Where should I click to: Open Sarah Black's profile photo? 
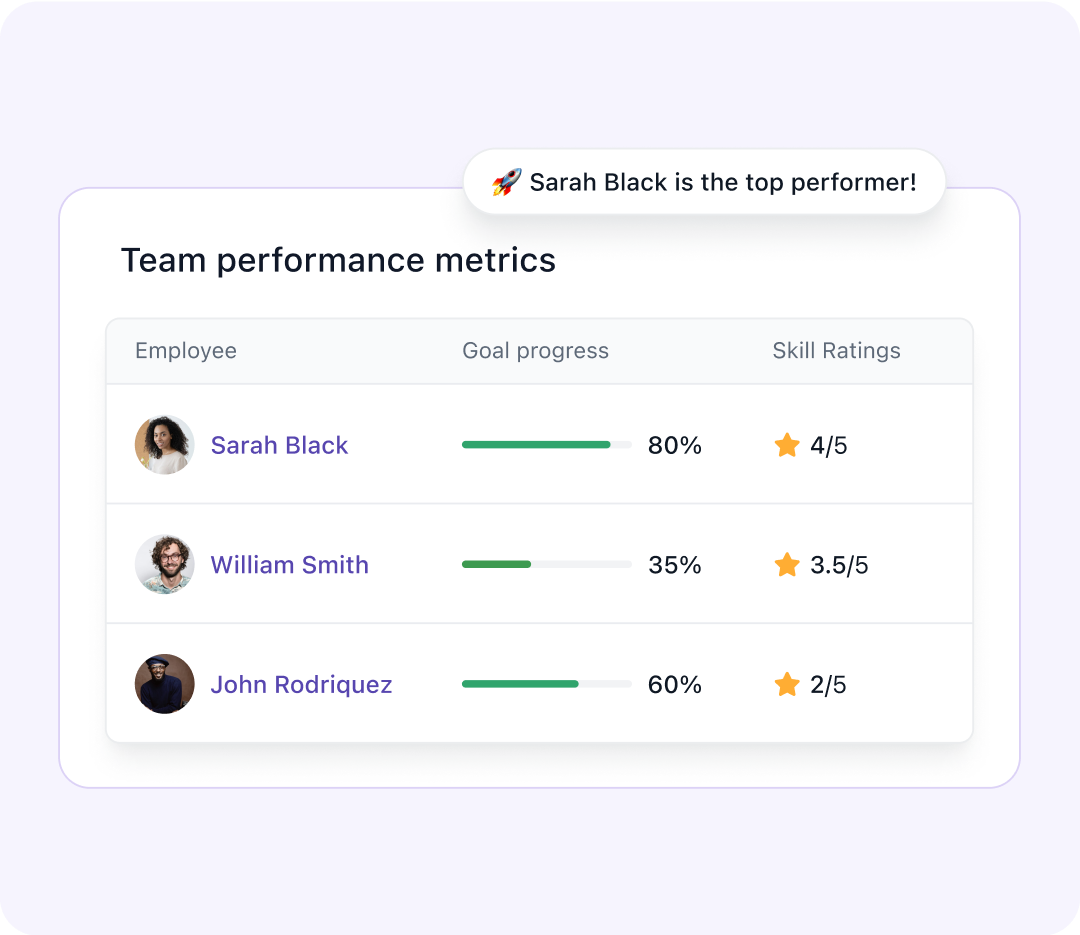165,445
